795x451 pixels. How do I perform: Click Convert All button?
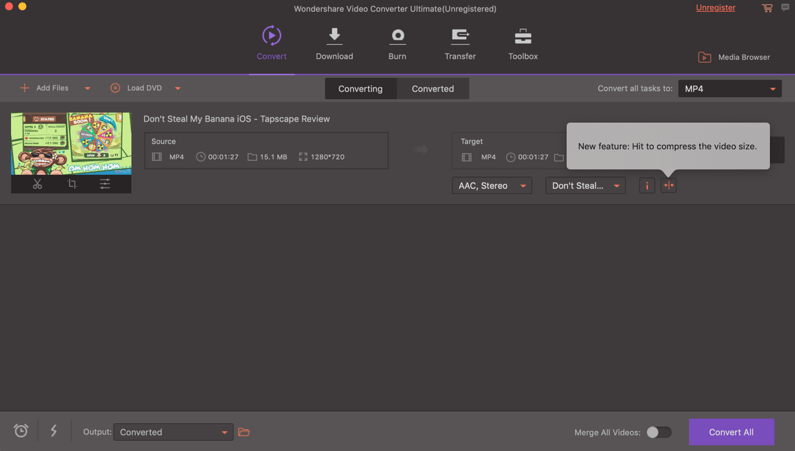(731, 432)
